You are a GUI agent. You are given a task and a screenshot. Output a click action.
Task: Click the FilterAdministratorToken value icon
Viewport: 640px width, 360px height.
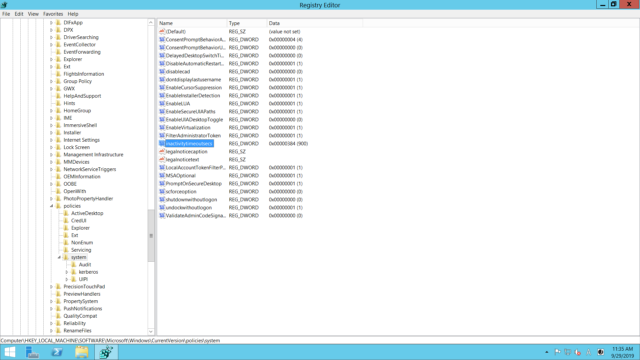(x=162, y=136)
